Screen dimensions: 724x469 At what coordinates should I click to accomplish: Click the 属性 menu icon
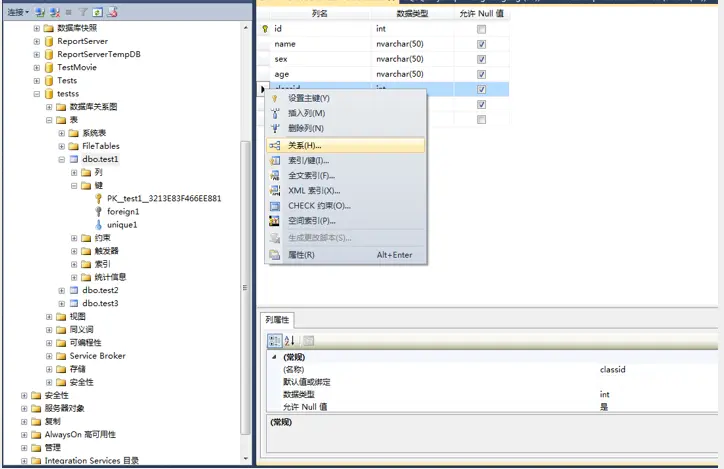275,255
